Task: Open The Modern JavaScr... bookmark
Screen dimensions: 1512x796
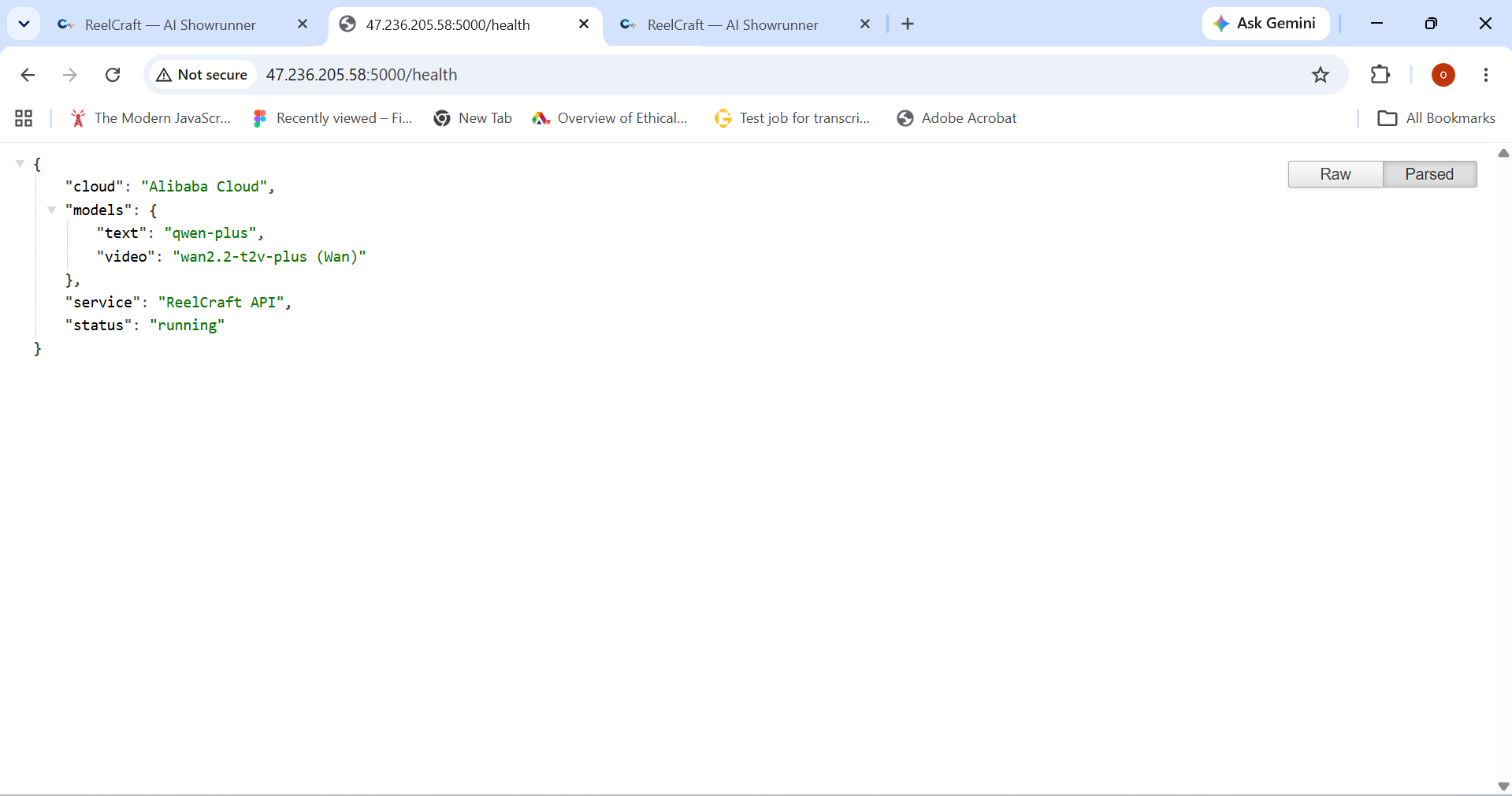Action: [151, 118]
